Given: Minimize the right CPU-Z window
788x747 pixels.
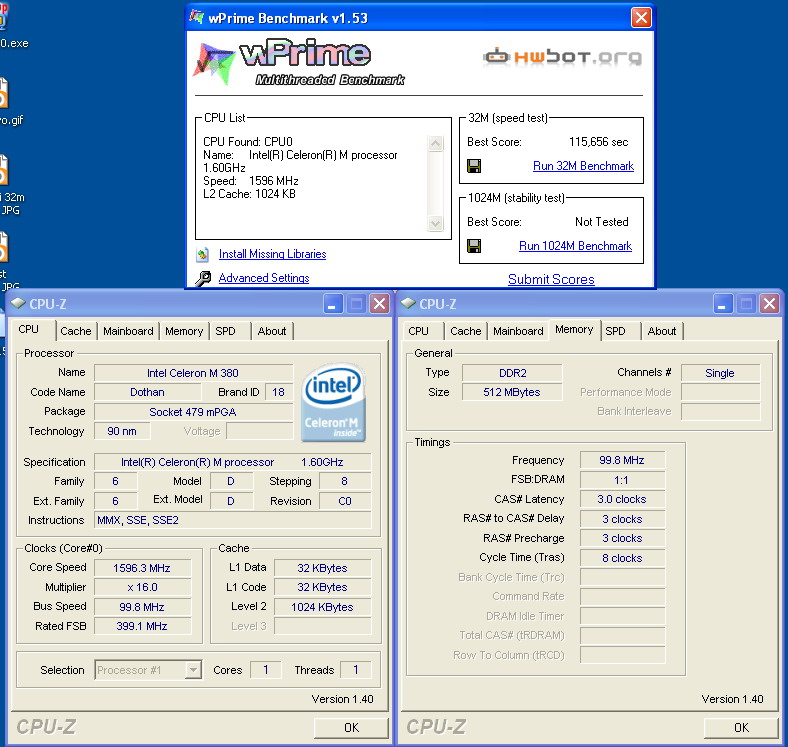Looking at the screenshot, I should click(x=722, y=304).
